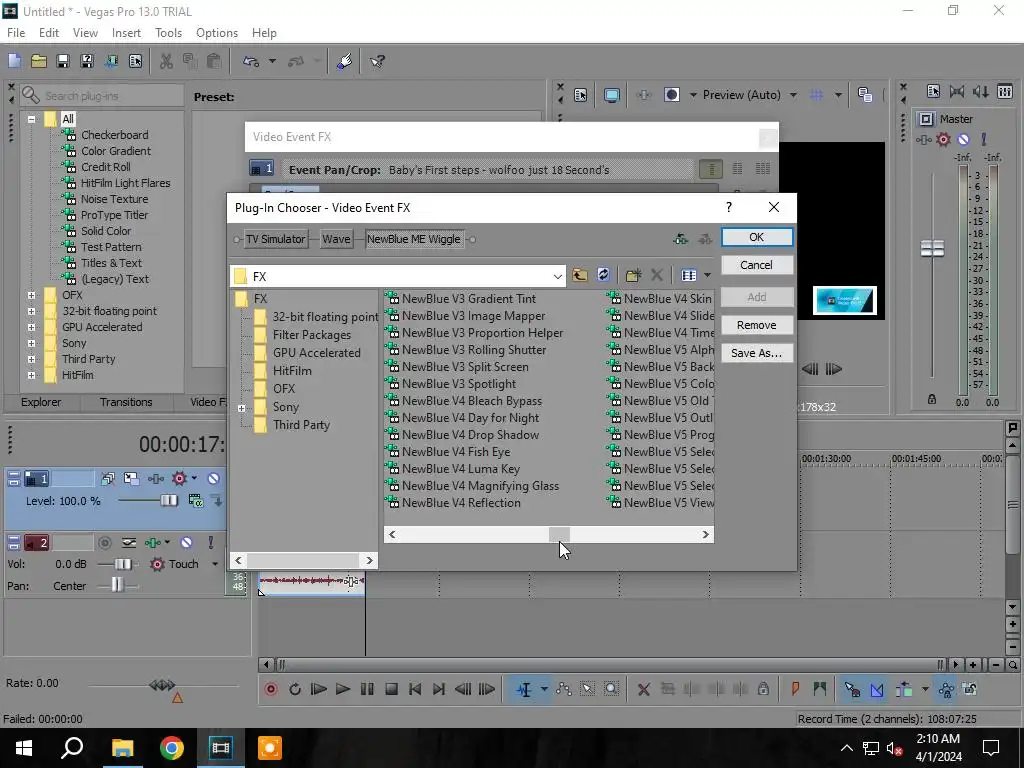This screenshot has width=1024, height=768.
Task: Switch to the Explorer tab
Action: 41,402
